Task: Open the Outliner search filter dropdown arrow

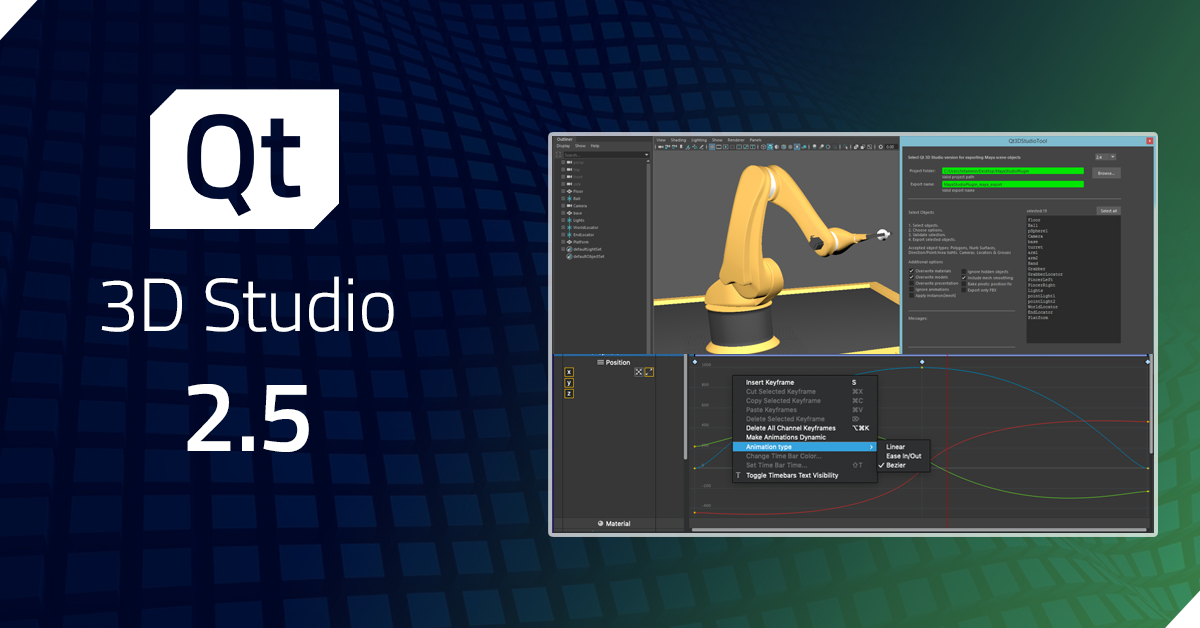Action: pyautogui.click(x=648, y=154)
